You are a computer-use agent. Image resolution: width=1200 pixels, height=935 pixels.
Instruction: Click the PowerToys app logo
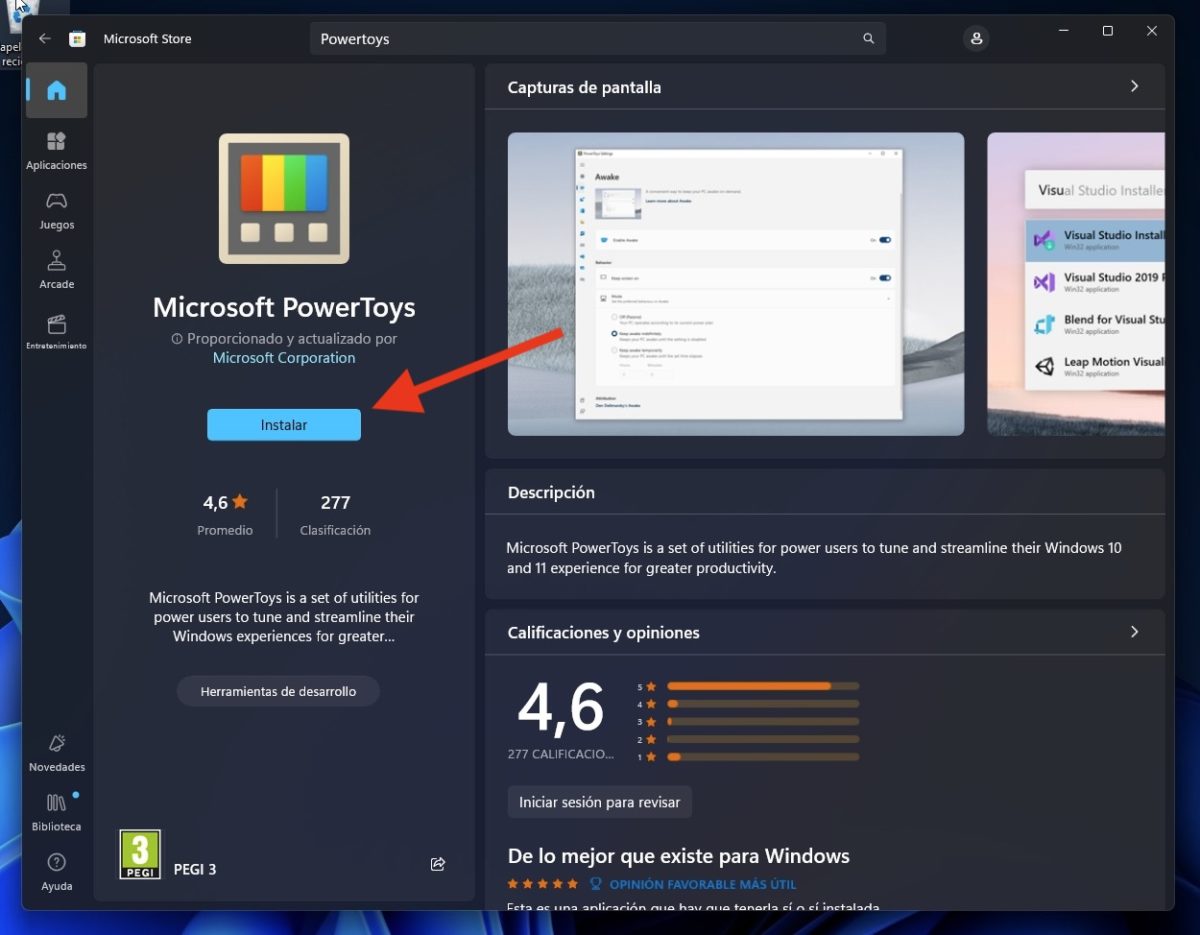click(284, 198)
